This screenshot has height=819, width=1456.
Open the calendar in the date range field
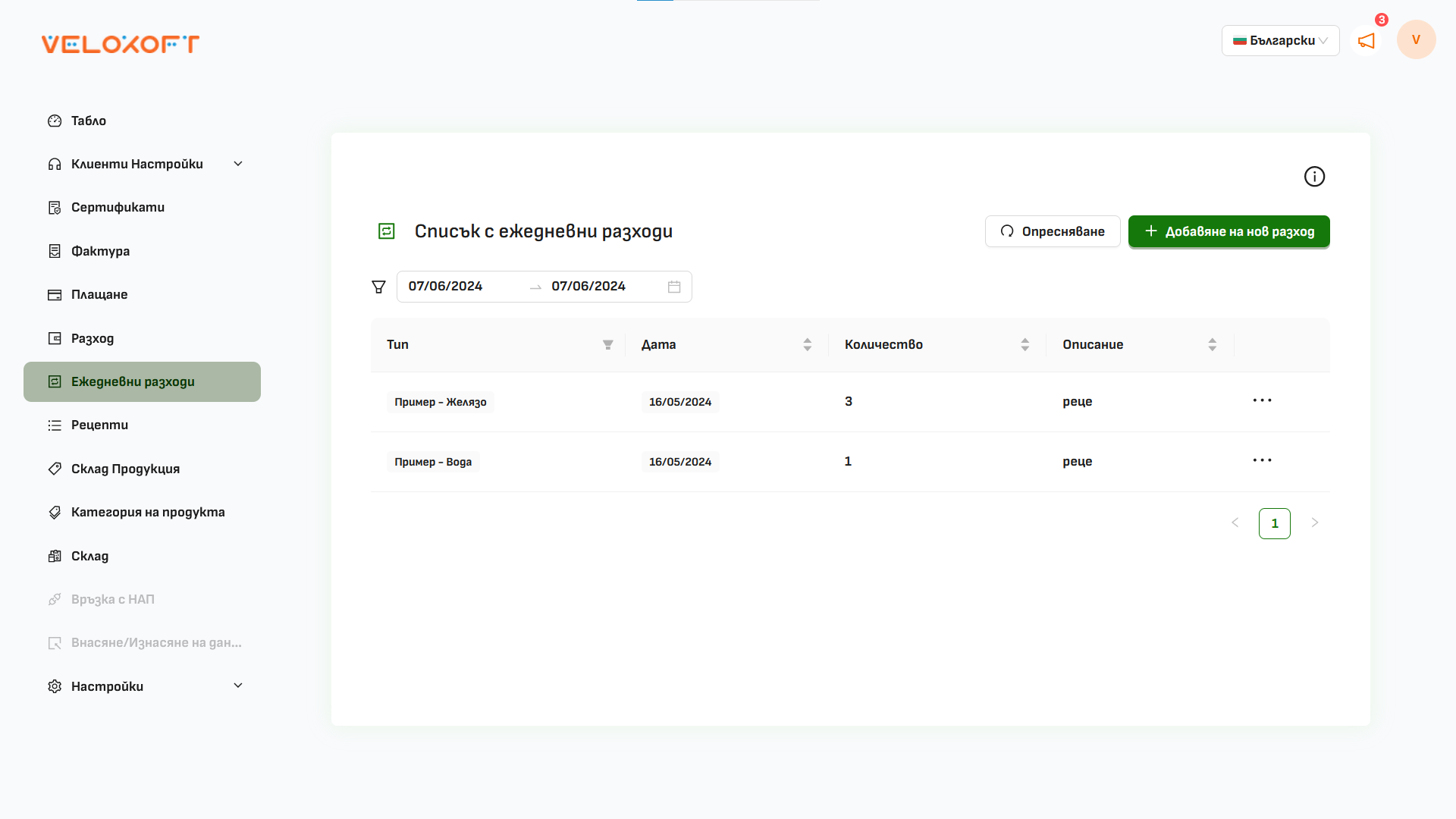click(x=674, y=286)
